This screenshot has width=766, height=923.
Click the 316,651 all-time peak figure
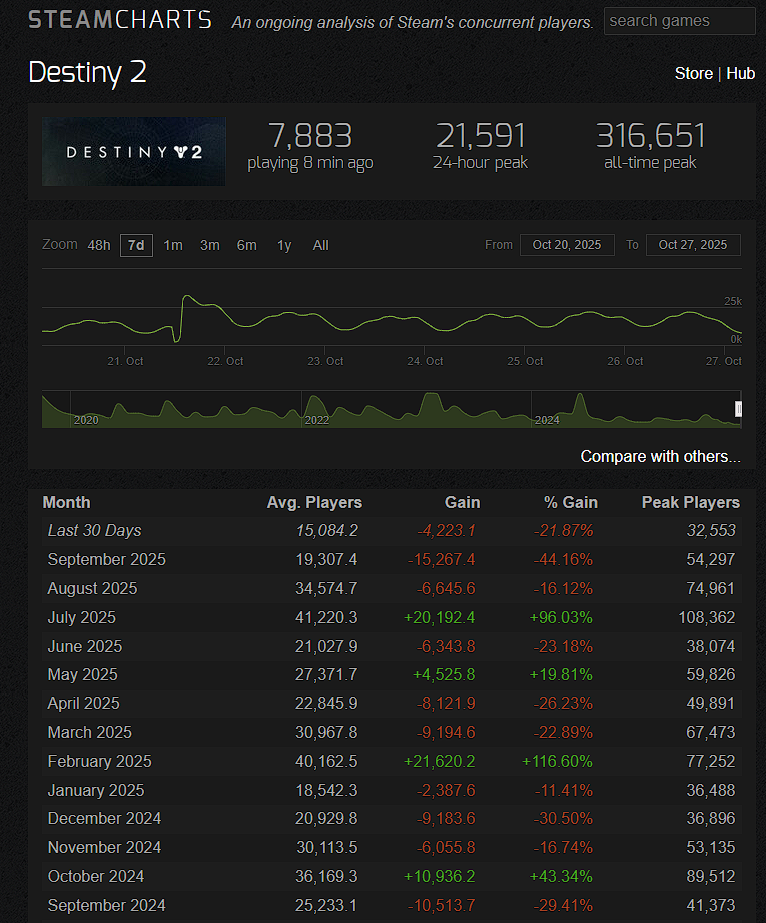point(651,136)
